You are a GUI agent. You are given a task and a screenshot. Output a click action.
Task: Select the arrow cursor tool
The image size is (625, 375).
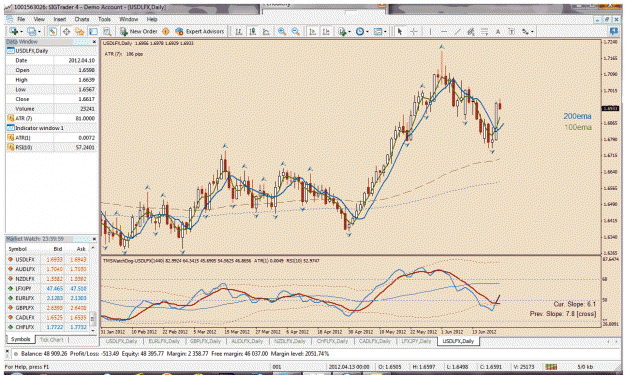(400, 31)
